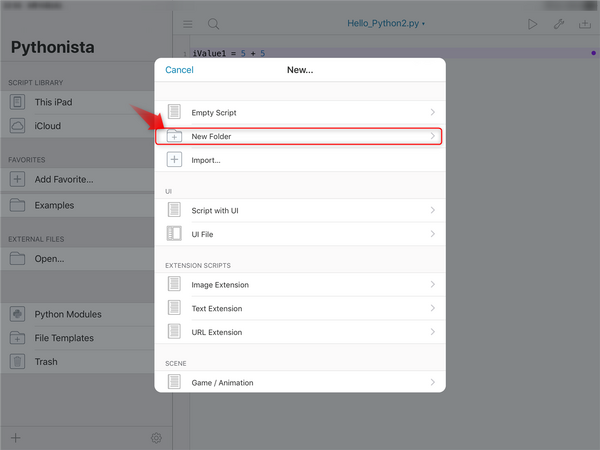600x450 pixels.
Task: Tap Add Favorite... in the sidebar
Action: pyautogui.click(x=63, y=179)
